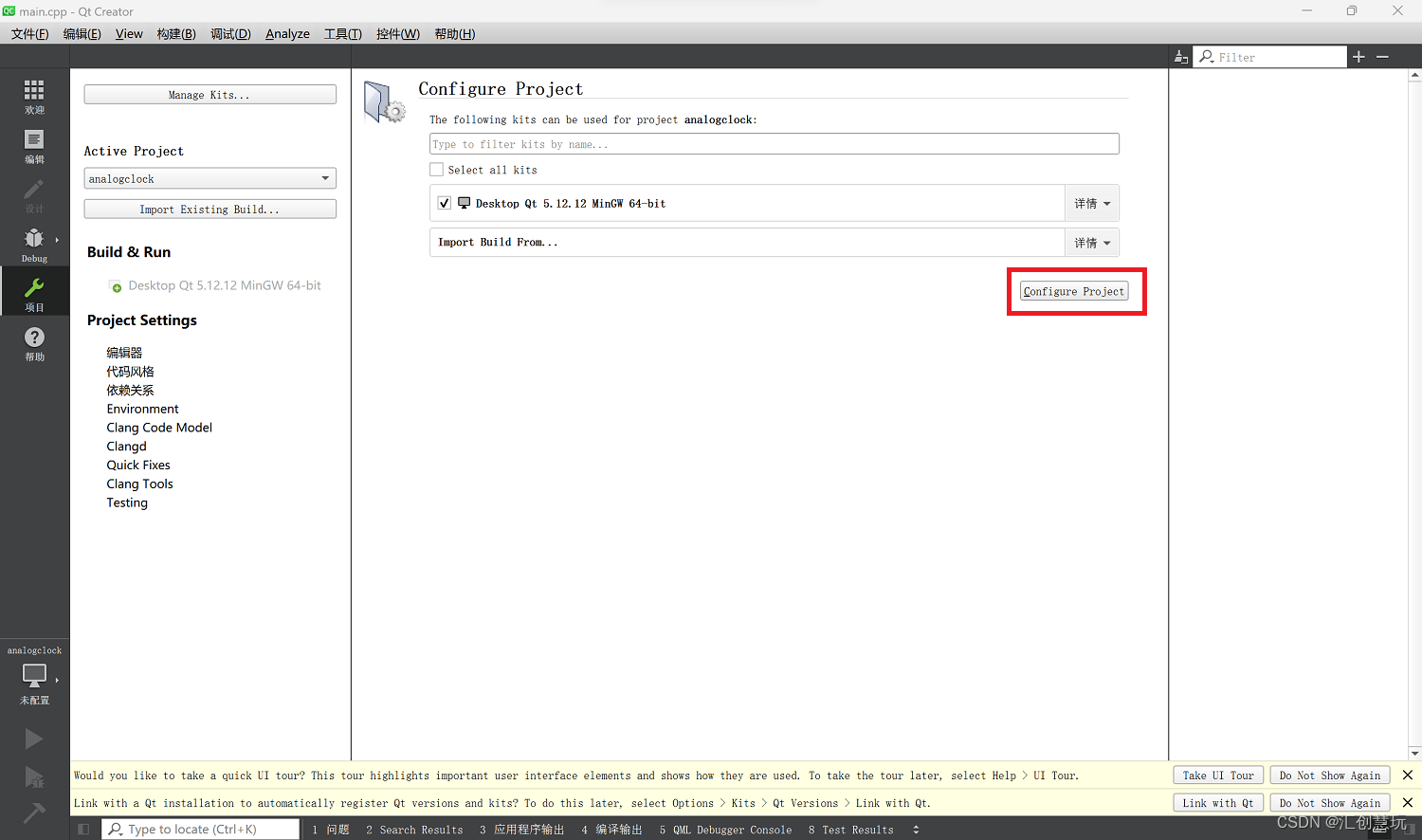Viewport: 1422px width, 840px height.
Task: Dismiss the UI tour notification bar
Action: point(1408,776)
